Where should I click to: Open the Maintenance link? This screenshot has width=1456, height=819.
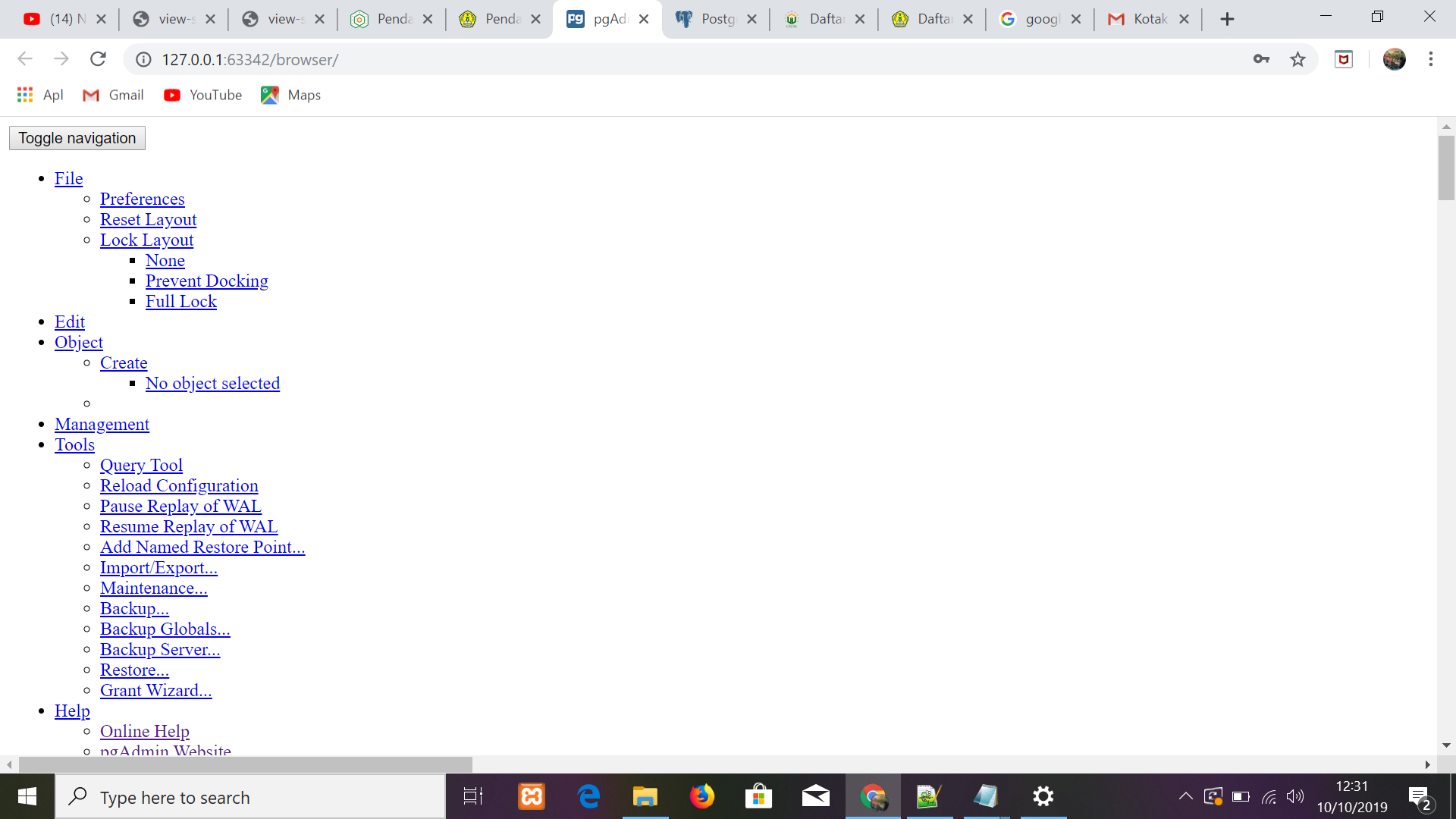pos(153,588)
